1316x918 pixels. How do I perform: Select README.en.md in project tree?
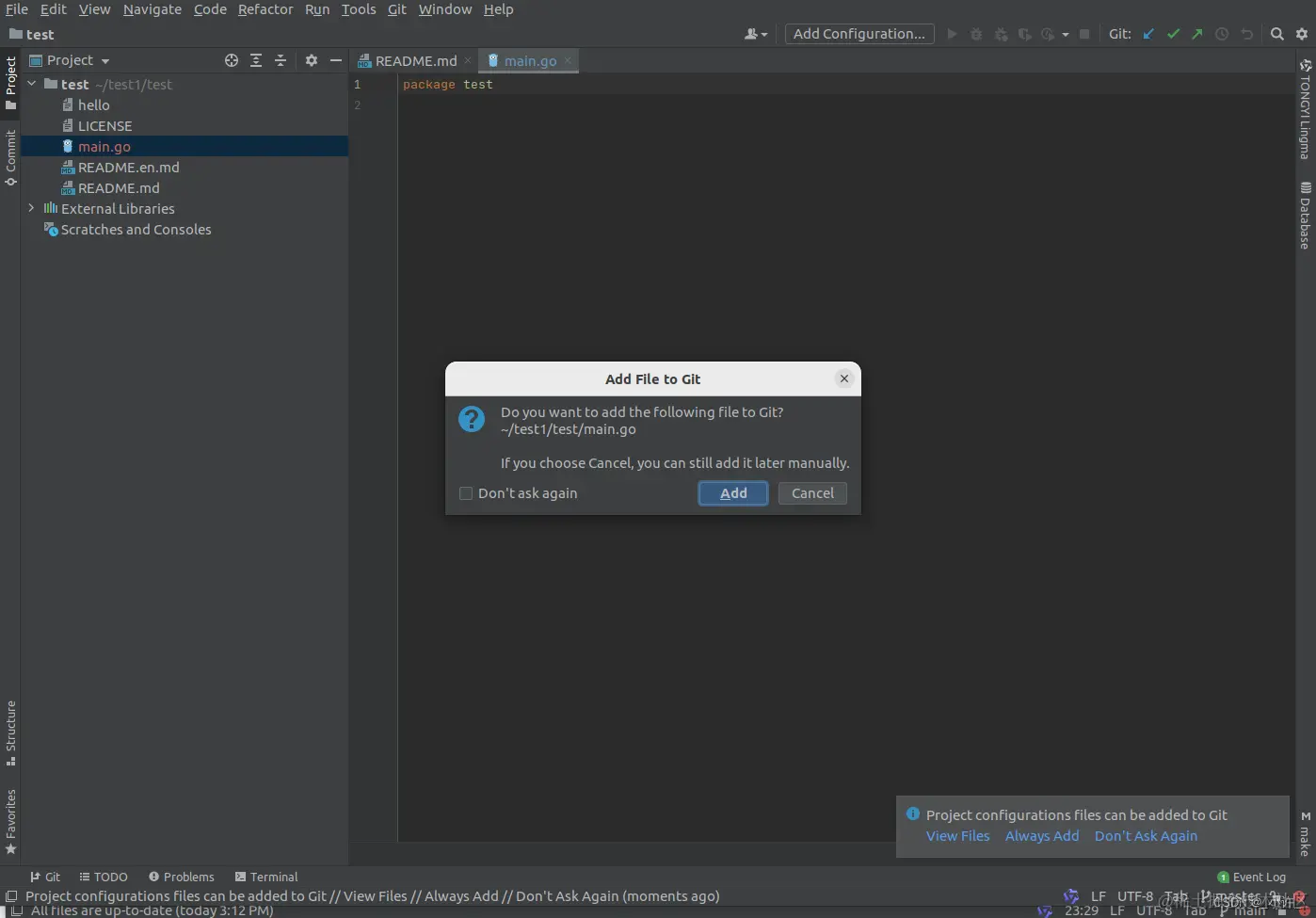click(x=129, y=168)
